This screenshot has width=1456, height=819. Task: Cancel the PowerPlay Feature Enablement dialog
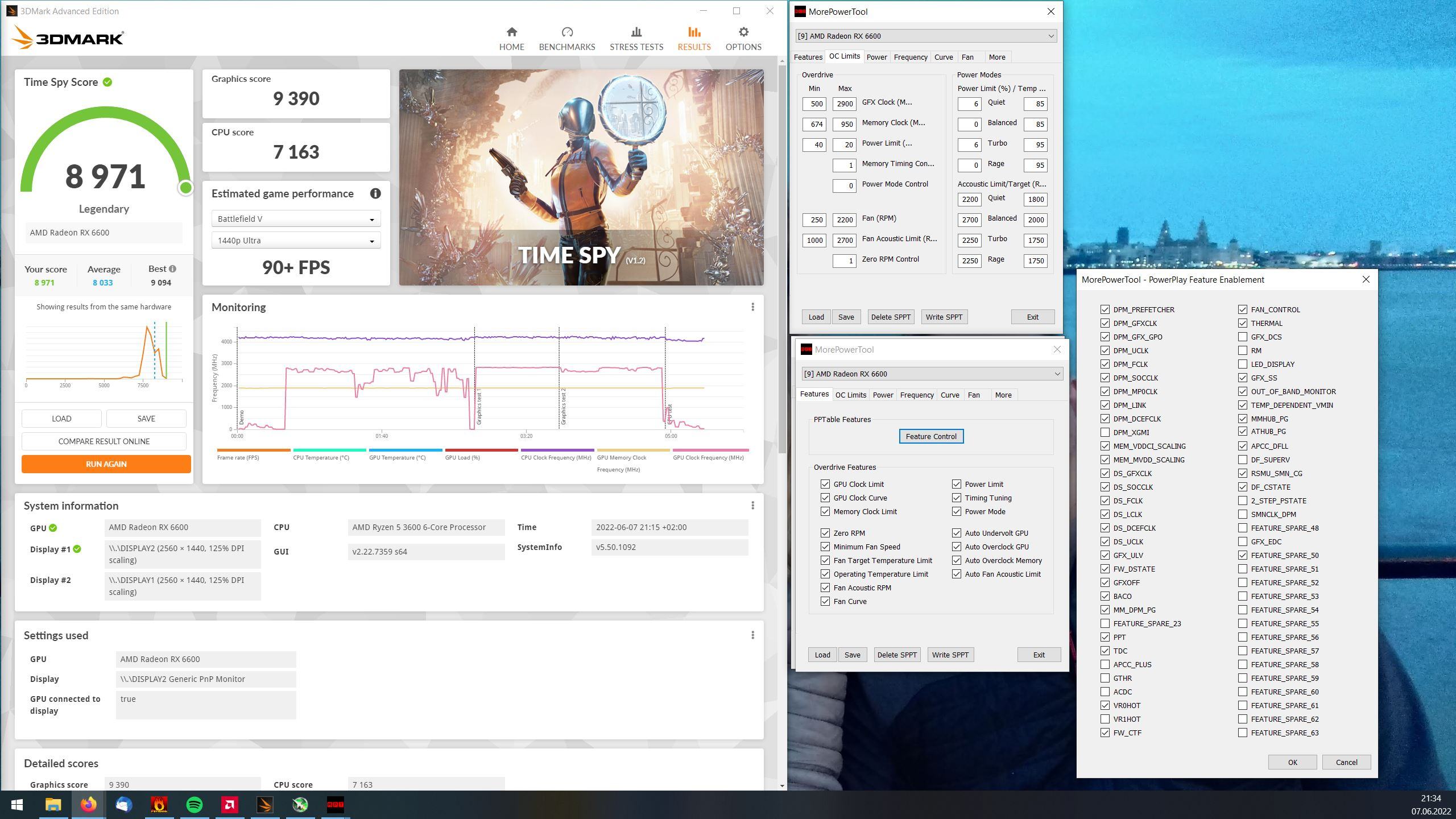coord(1346,762)
